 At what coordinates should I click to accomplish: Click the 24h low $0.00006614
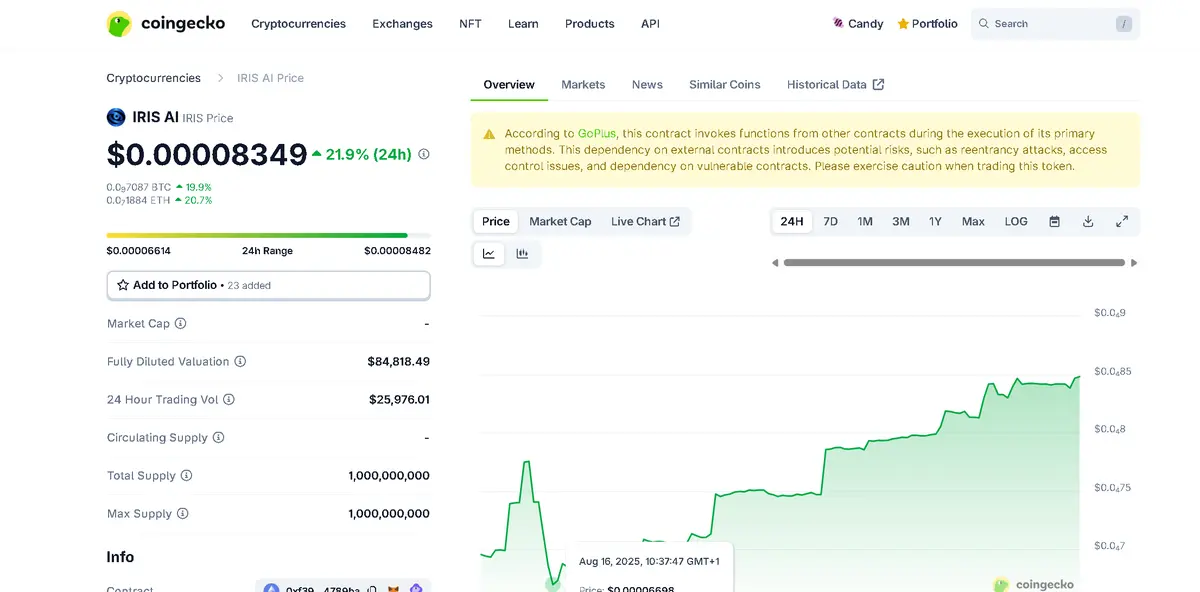point(139,251)
